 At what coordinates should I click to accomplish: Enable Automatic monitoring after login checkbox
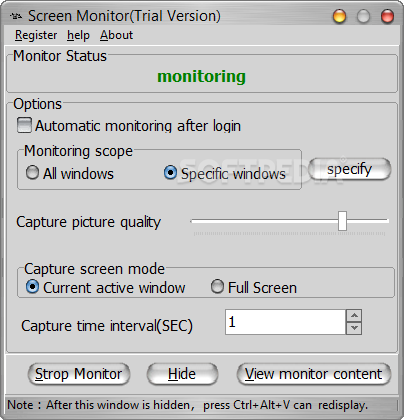(24, 125)
